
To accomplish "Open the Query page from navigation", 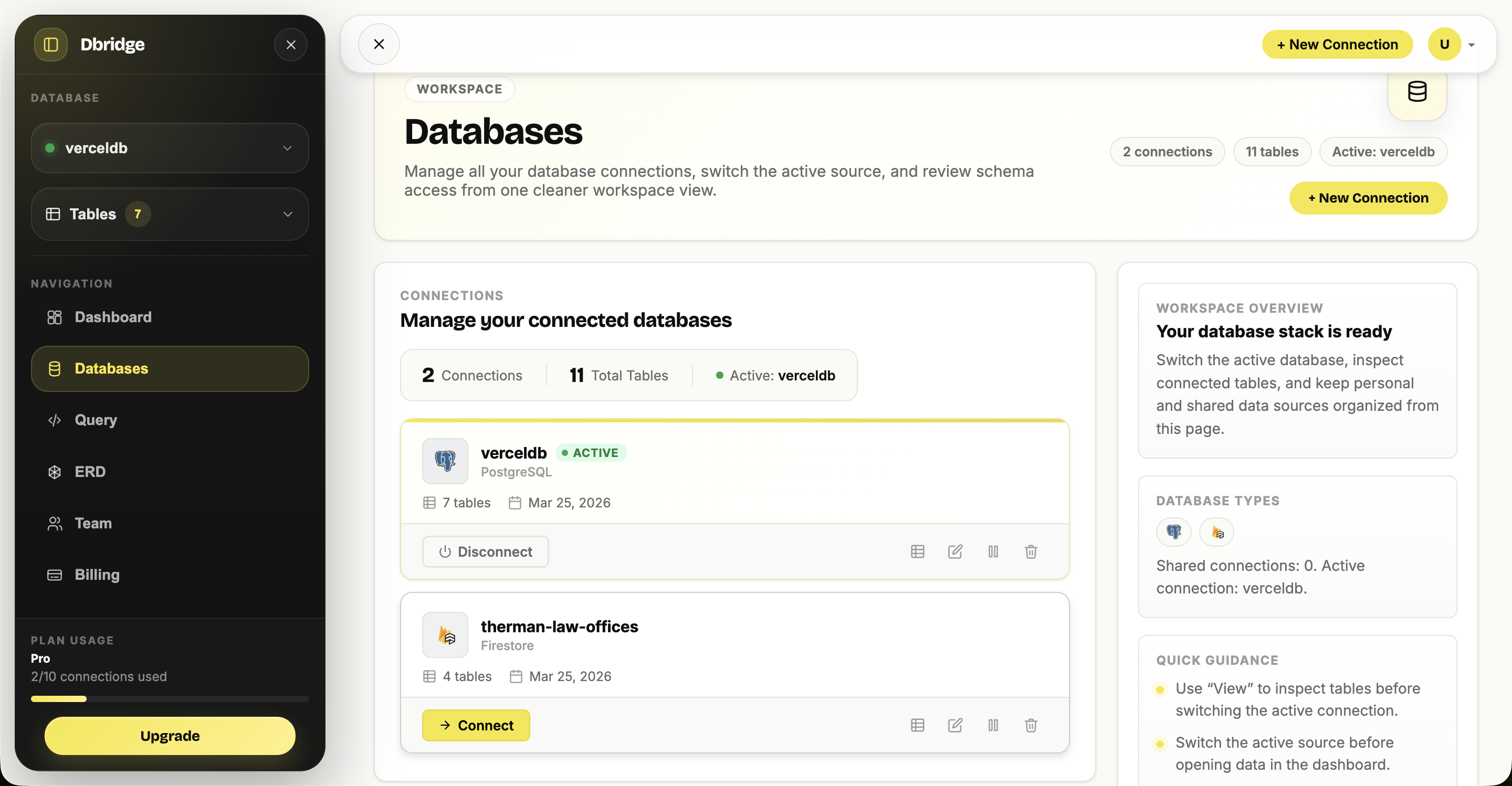I will (x=96, y=420).
